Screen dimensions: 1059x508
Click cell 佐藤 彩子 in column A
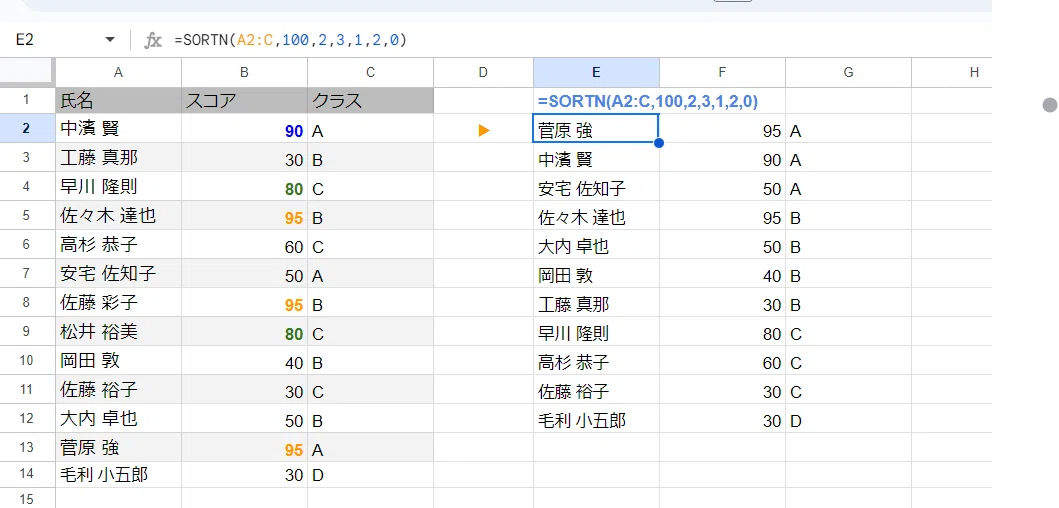118,303
